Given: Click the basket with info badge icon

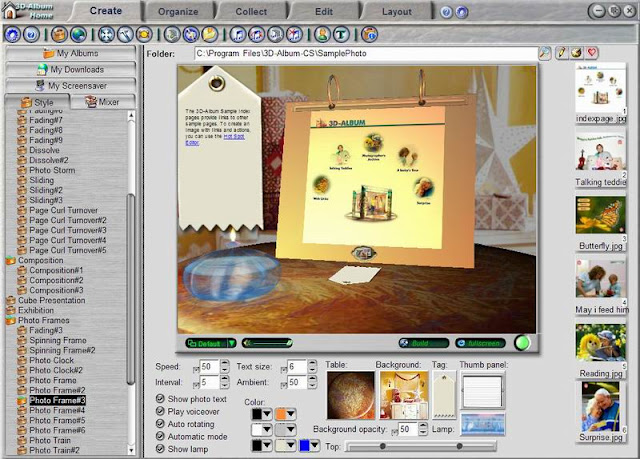Looking at the screenshot, I should pos(369,34).
